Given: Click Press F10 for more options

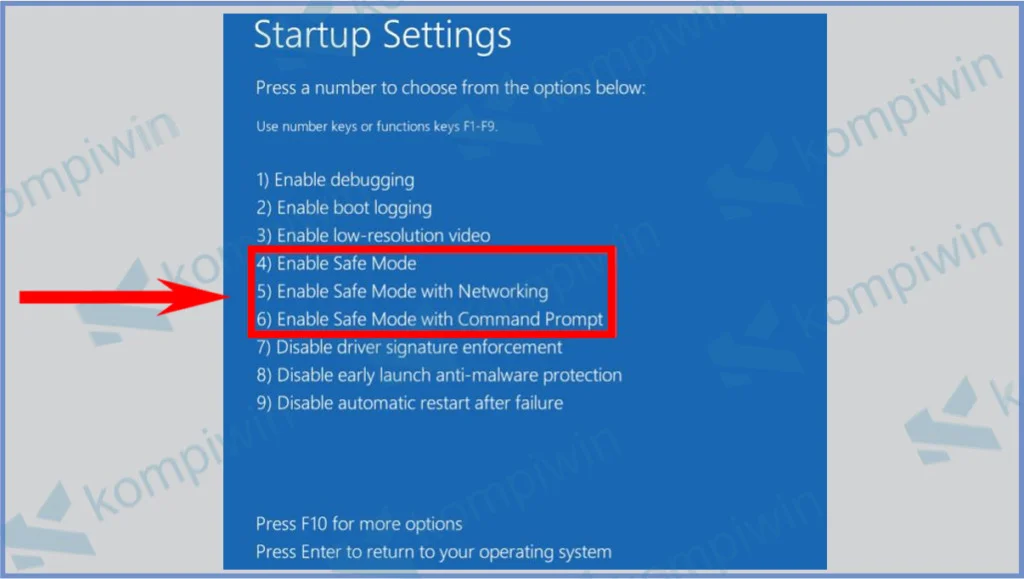Looking at the screenshot, I should pyautogui.click(x=359, y=524).
